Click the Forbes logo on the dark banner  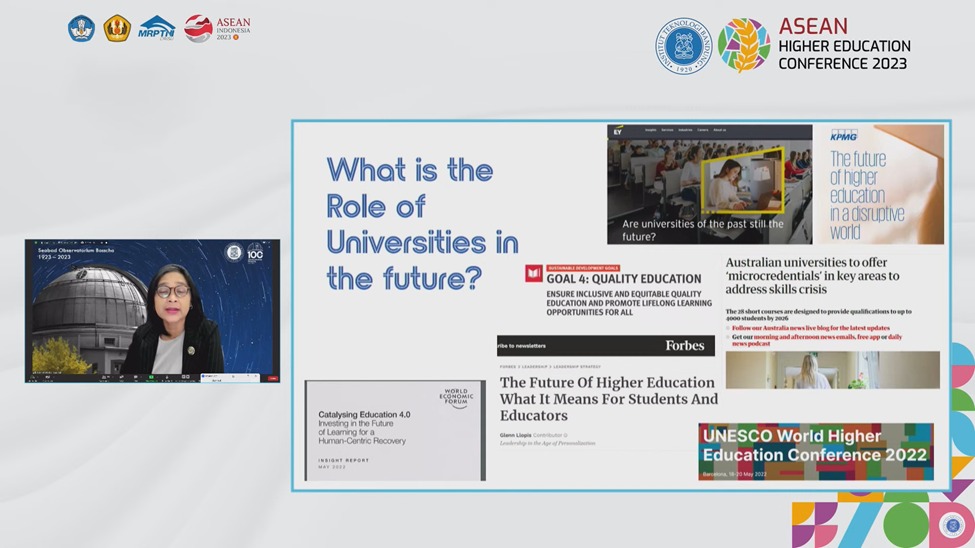coord(685,346)
